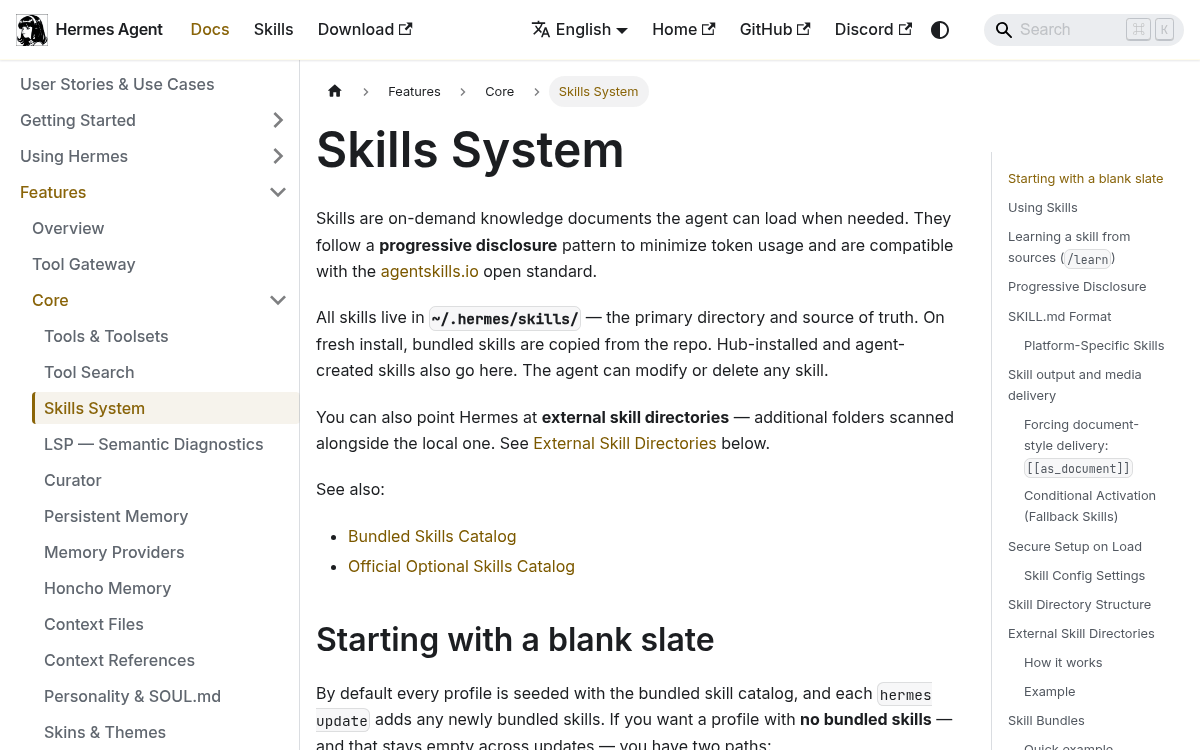Image resolution: width=1200 pixels, height=750 pixels.
Task: Open the Skills navbar tab
Action: point(273,30)
